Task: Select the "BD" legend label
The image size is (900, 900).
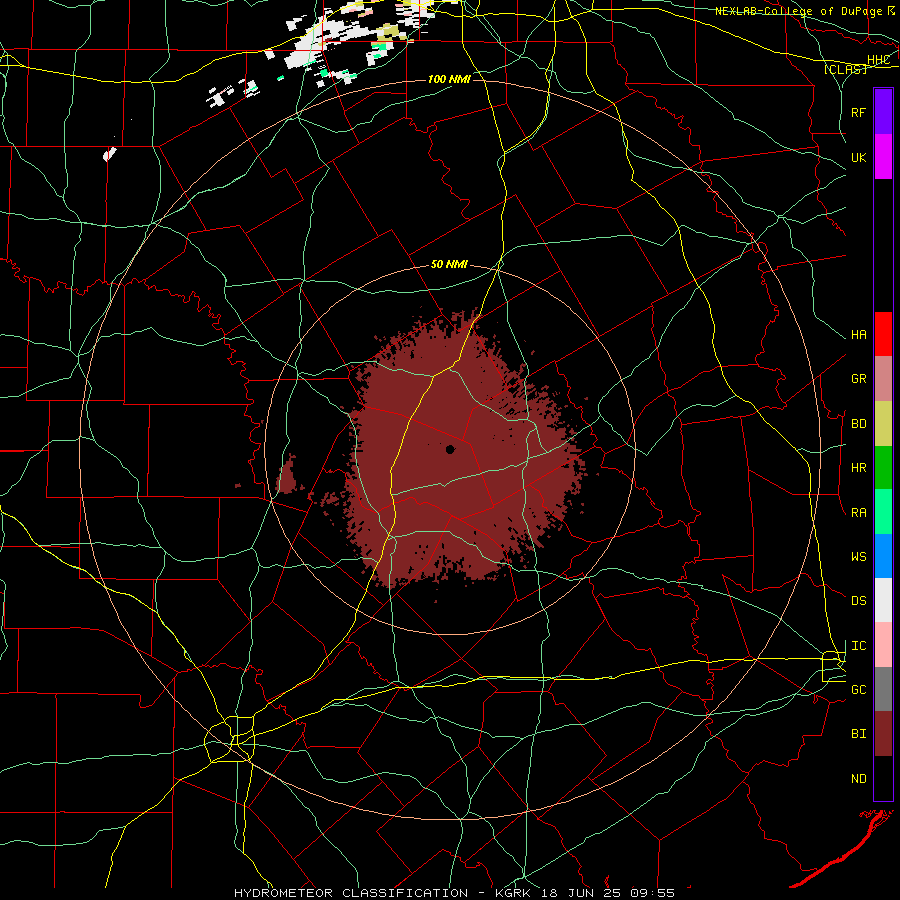Action: (x=858, y=424)
